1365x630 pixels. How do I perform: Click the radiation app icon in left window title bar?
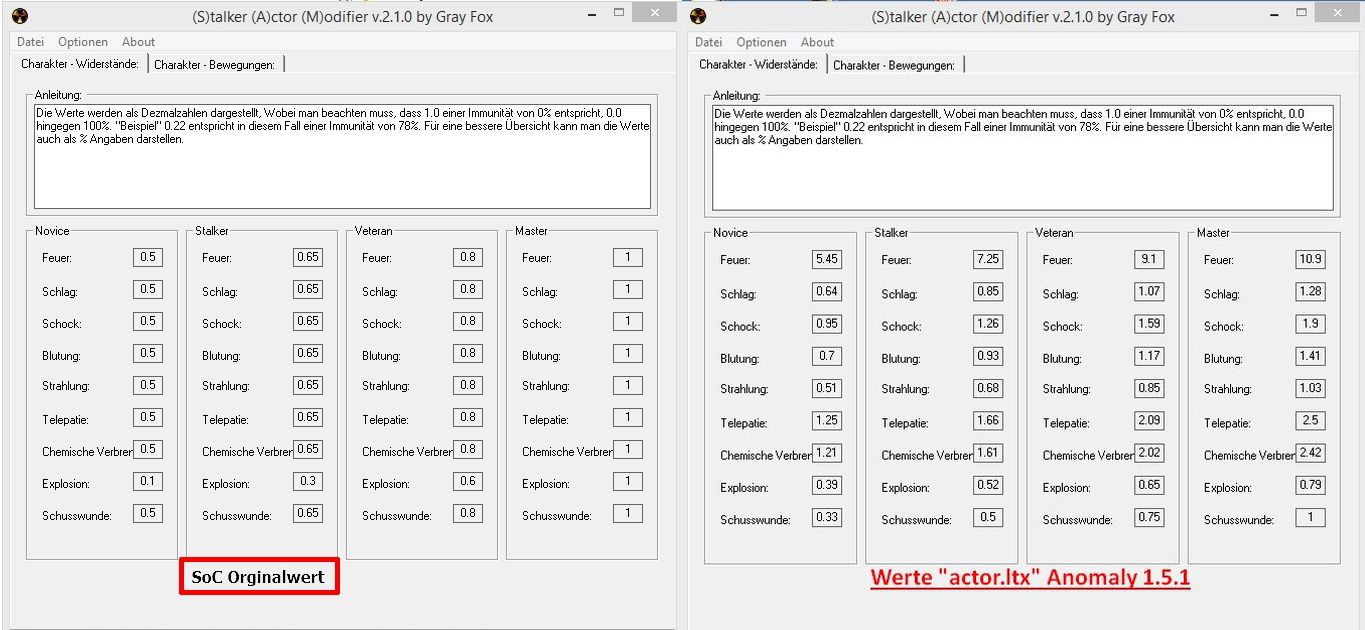tap(19, 16)
